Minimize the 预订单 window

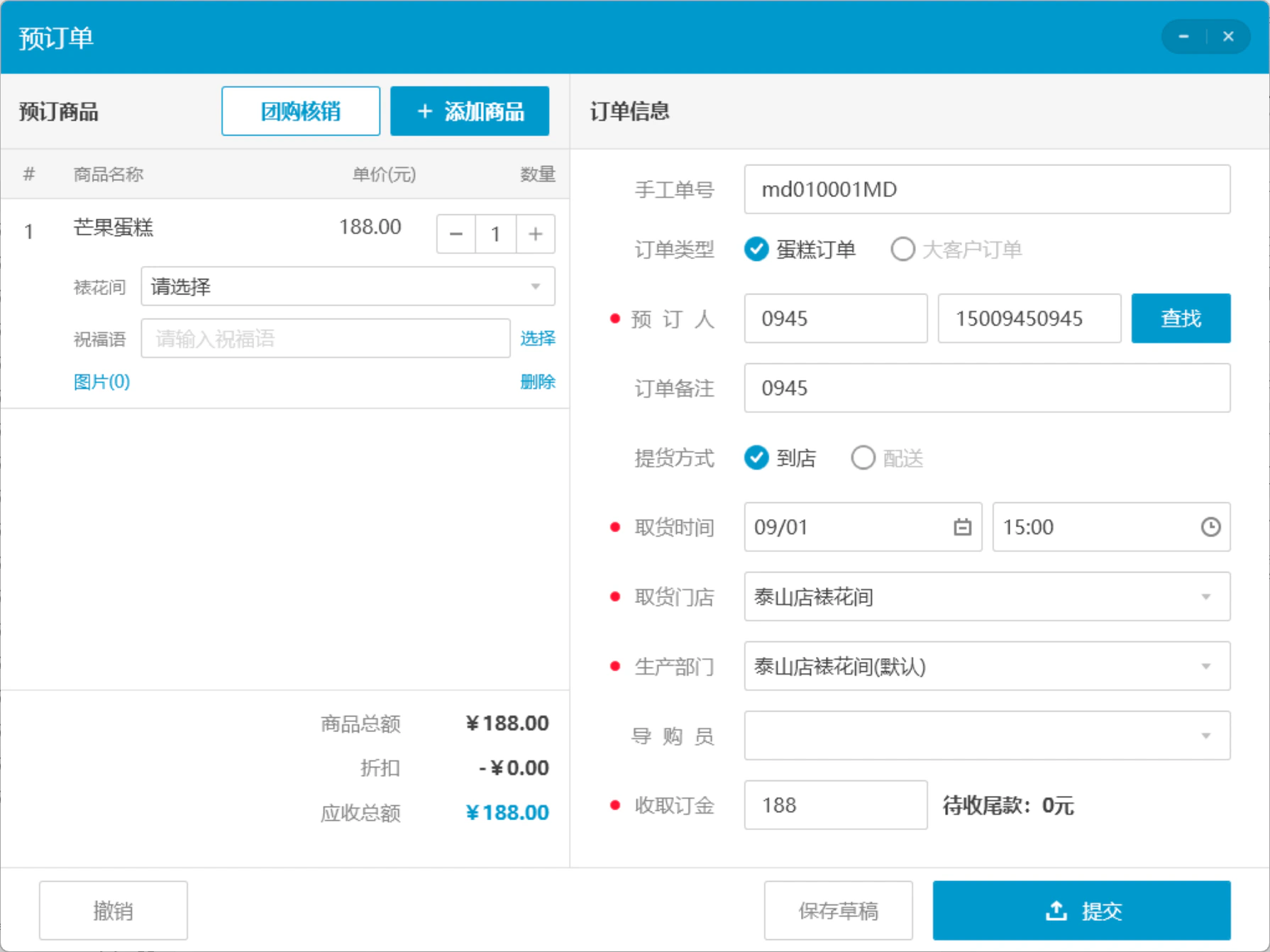(x=1183, y=36)
